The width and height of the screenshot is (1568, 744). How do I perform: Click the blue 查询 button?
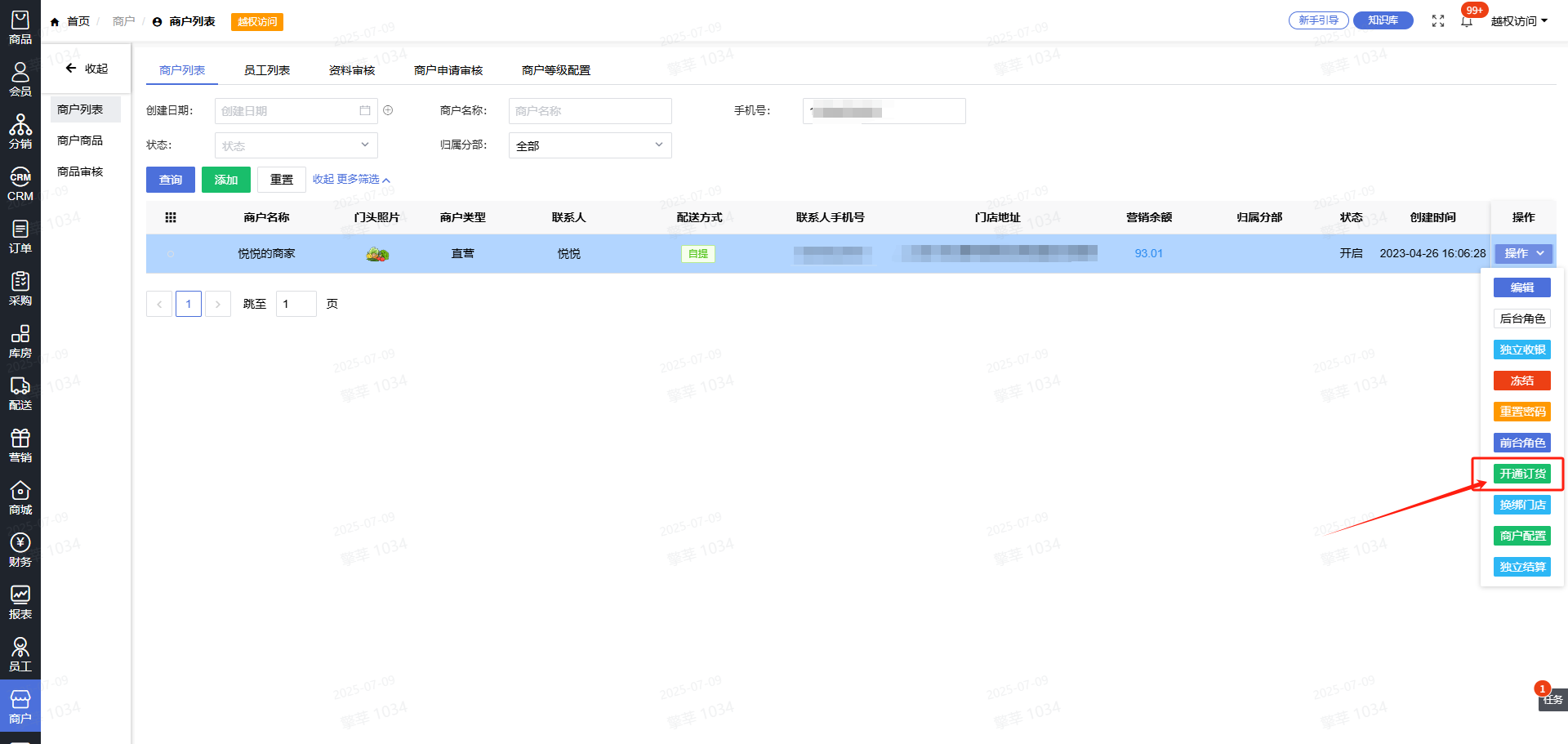pos(171,180)
